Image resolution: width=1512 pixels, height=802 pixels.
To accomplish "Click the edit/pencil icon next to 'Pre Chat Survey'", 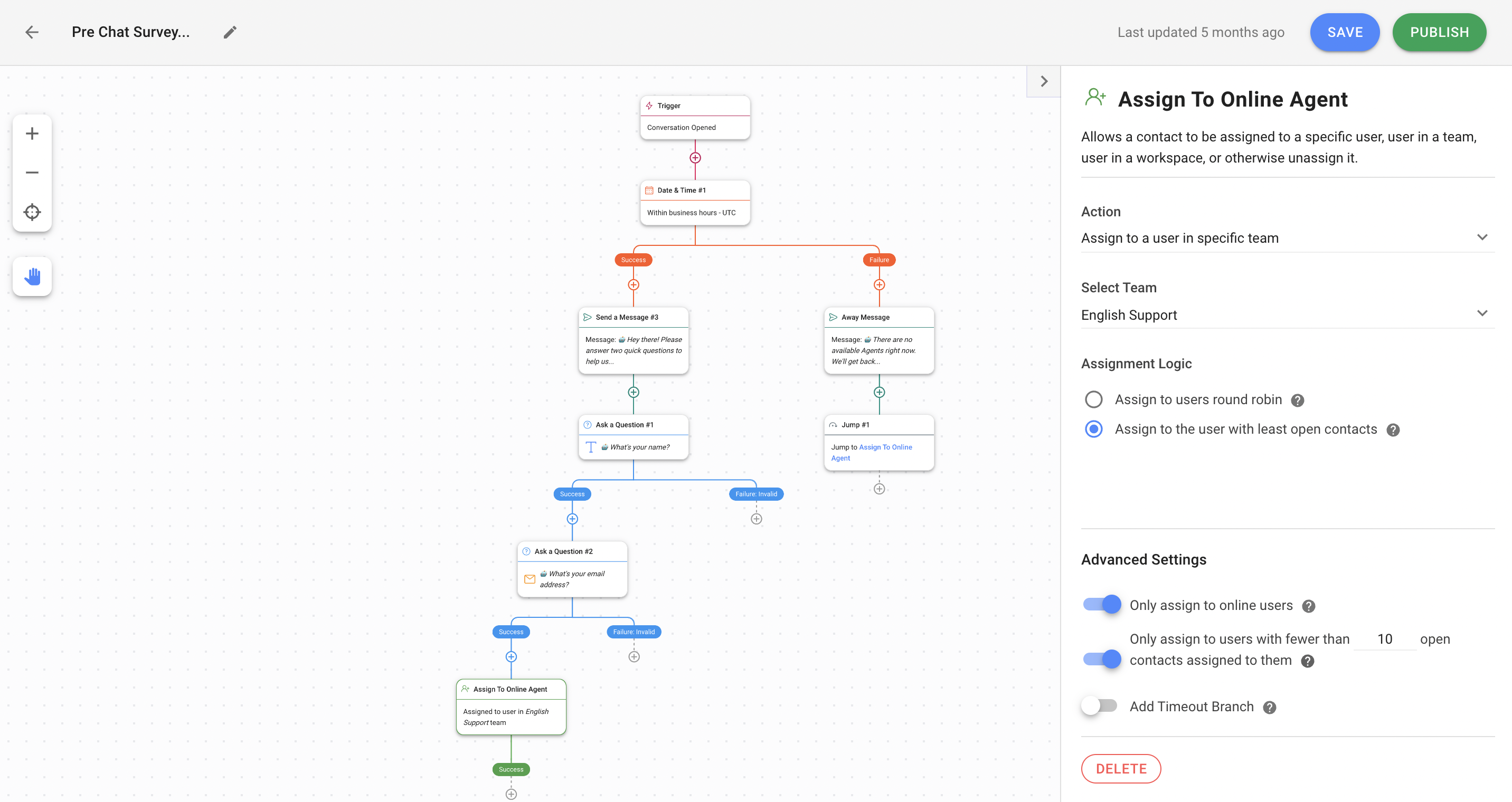I will coord(229,32).
